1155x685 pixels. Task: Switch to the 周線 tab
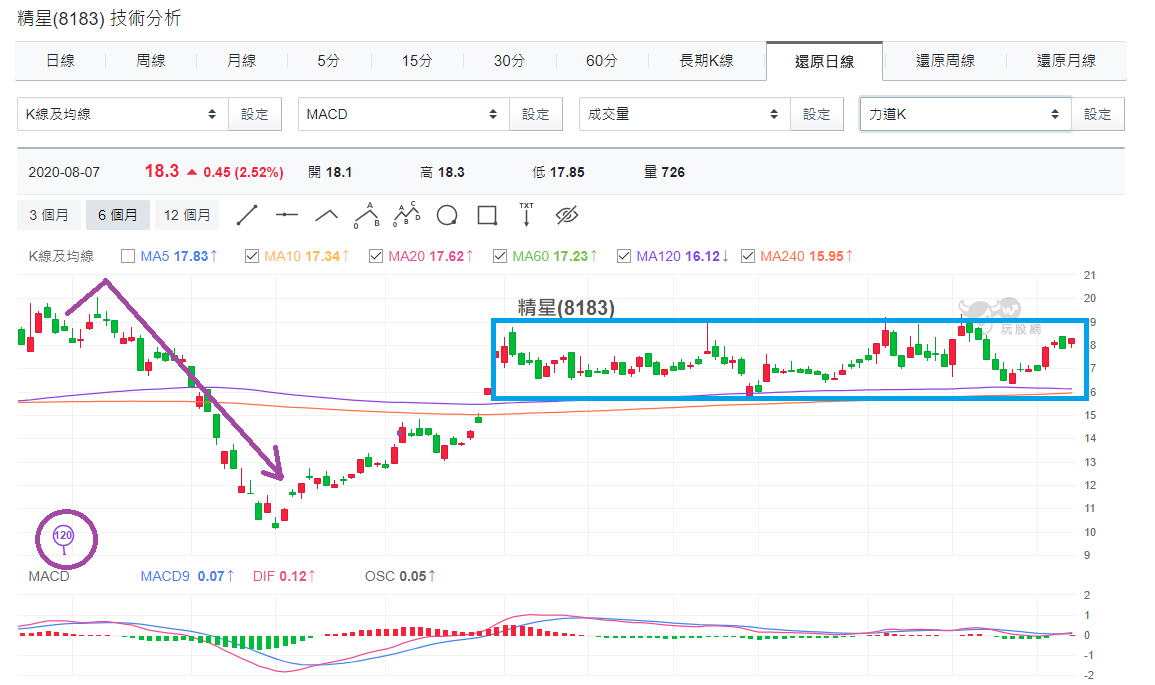point(151,61)
